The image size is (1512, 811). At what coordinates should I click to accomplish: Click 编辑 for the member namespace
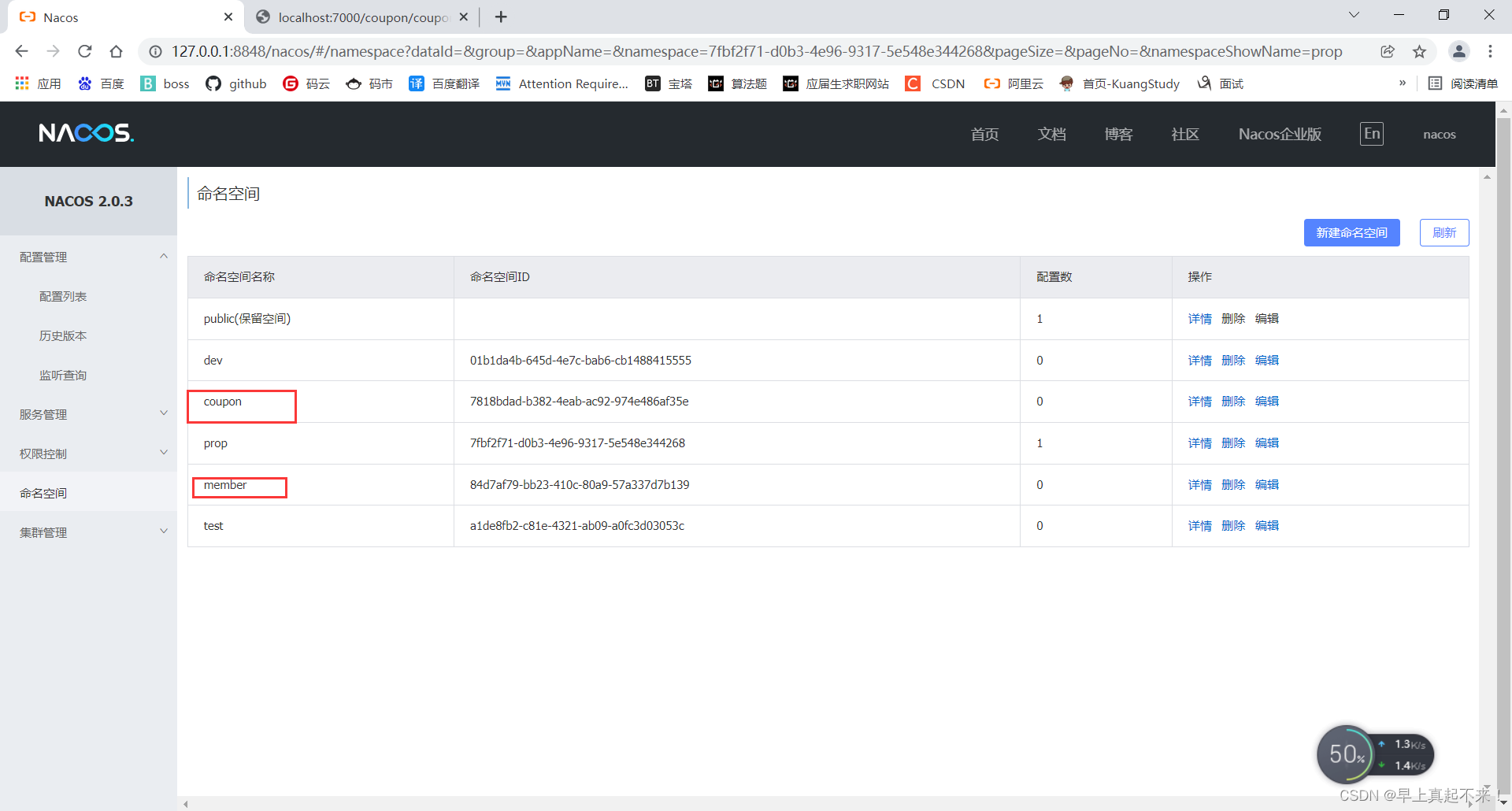click(x=1267, y=484)
